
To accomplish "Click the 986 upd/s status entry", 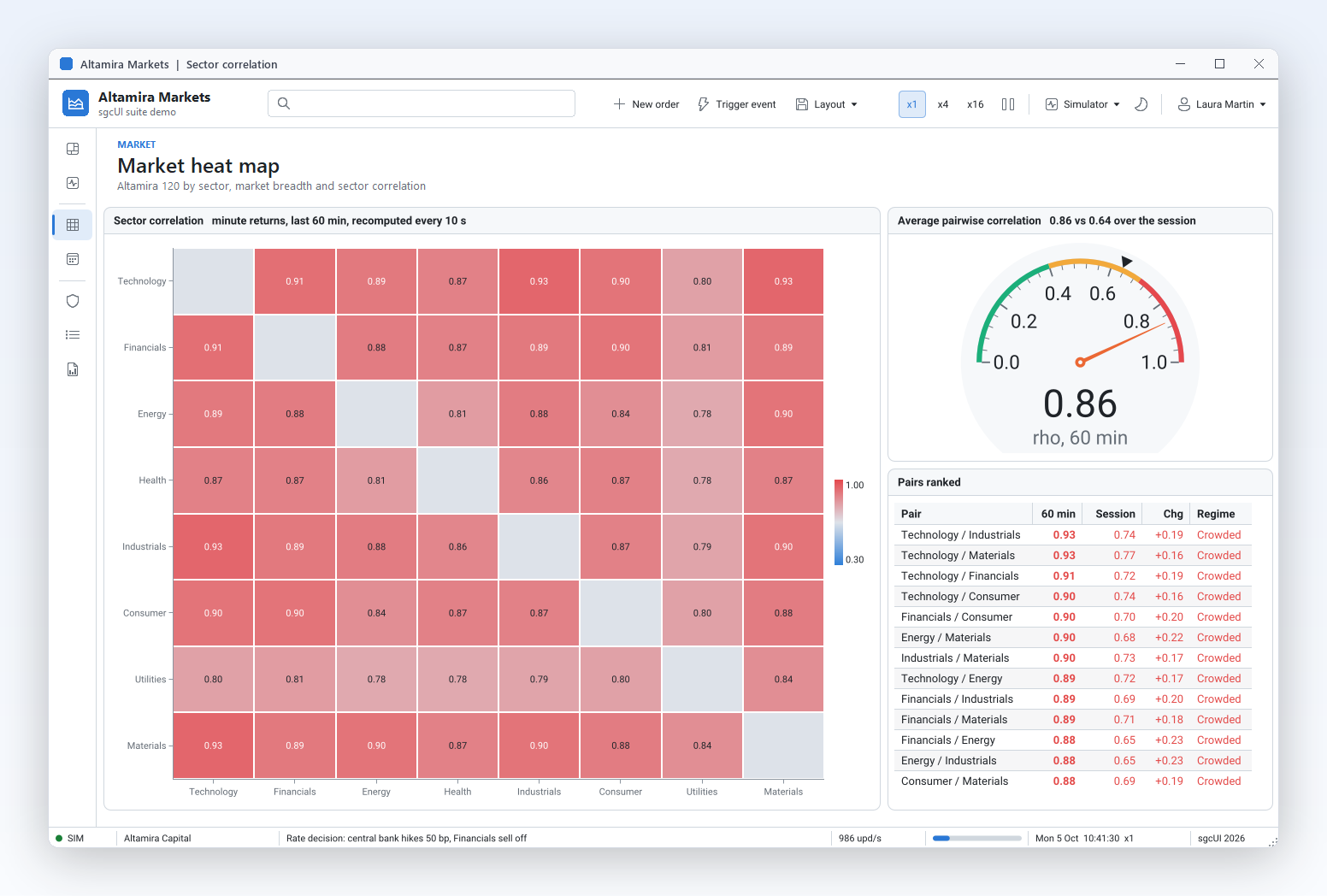I will [859, 839].
